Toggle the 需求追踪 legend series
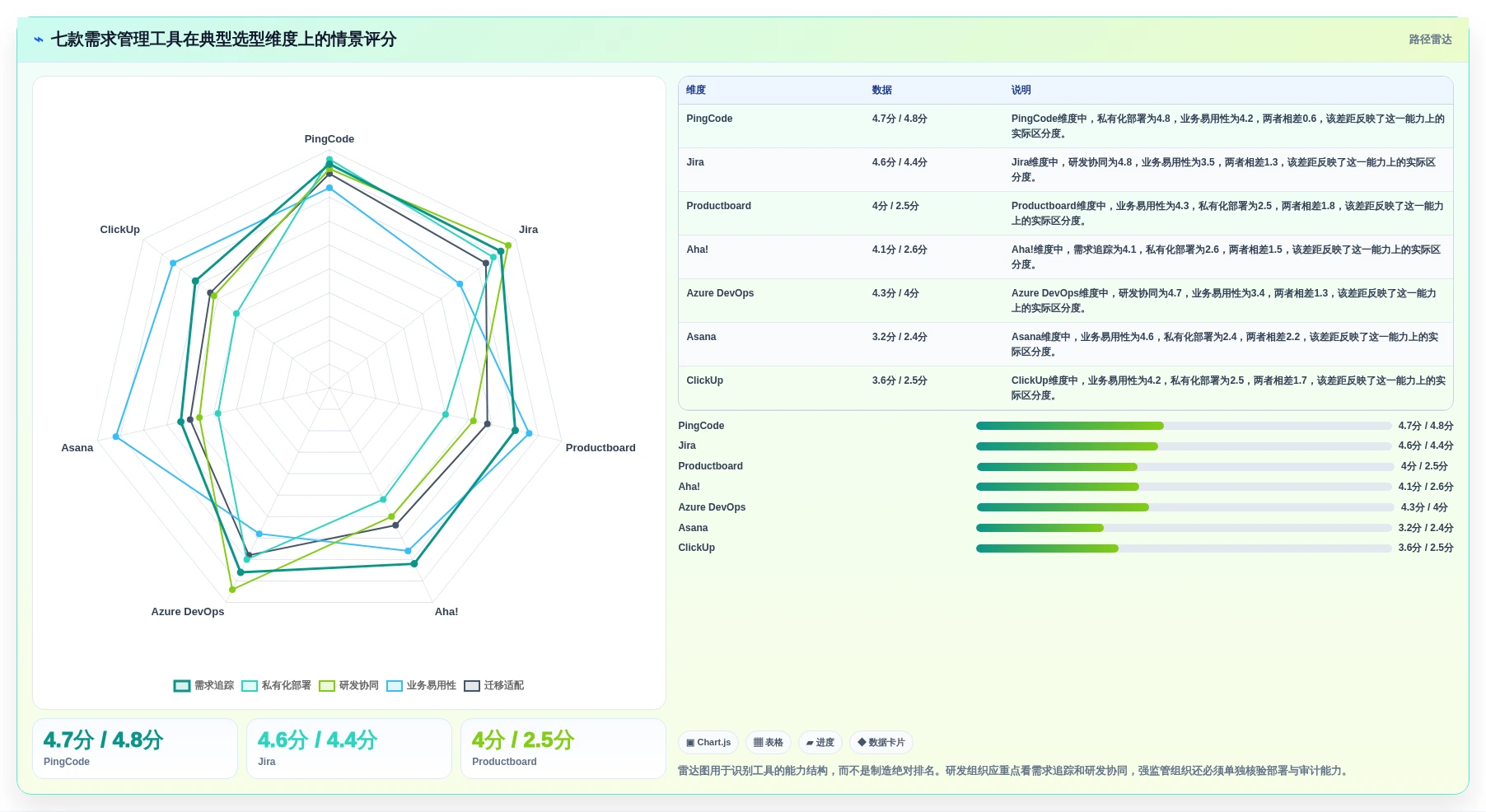The image size is (1486, 812). [203, 685]
